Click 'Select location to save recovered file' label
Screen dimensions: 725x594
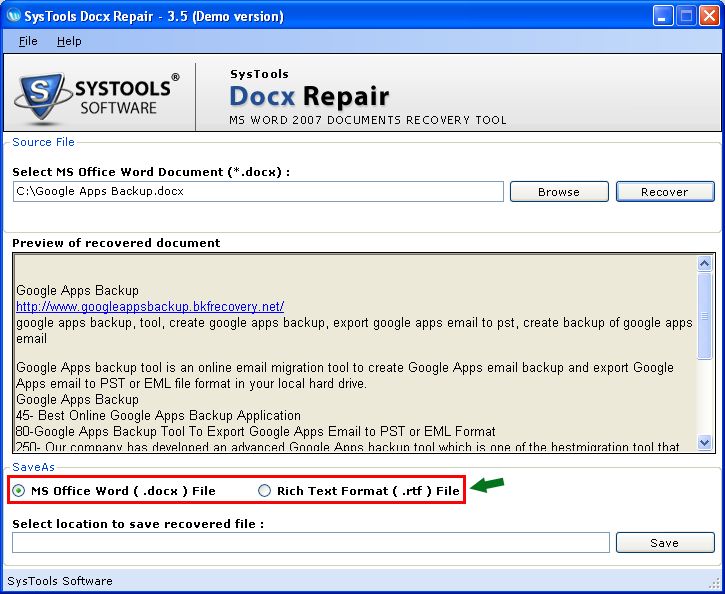coord(138,524)
